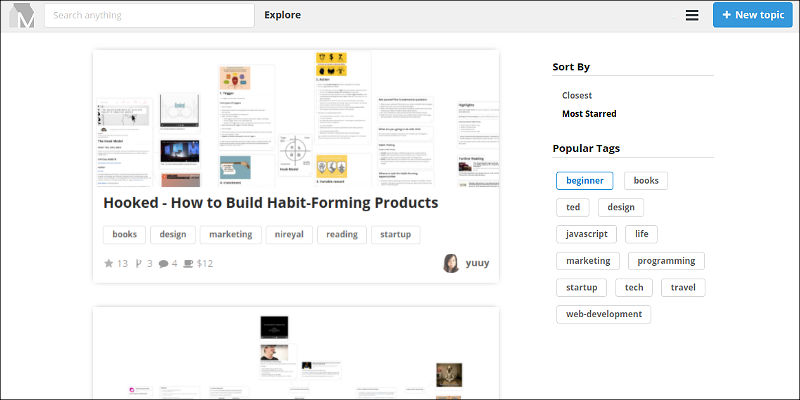Click the star icon showing 13

(x=109, y=263)
